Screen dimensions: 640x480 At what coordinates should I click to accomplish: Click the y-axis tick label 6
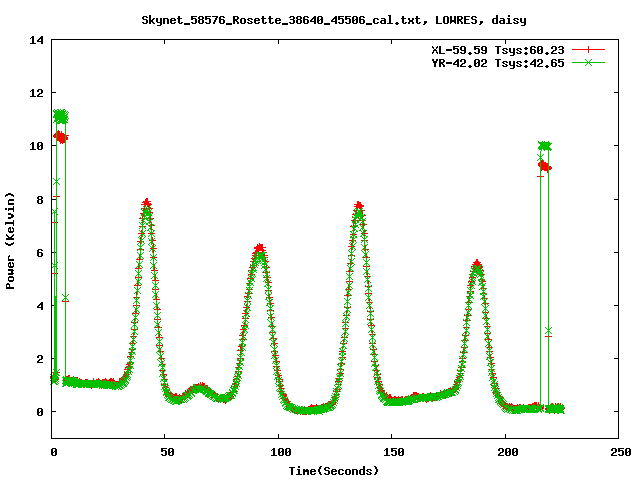point(40,253)
